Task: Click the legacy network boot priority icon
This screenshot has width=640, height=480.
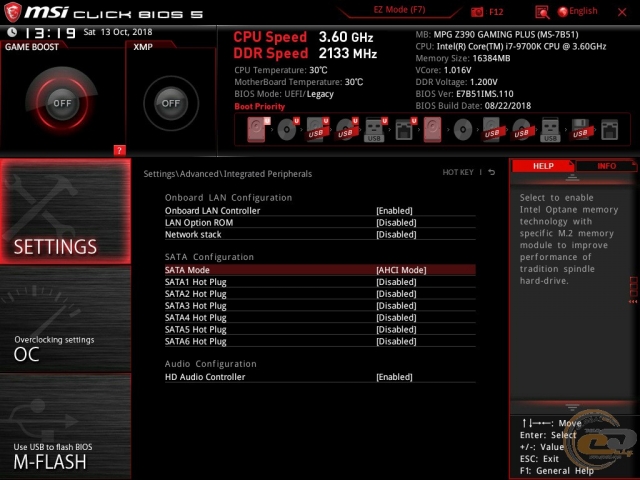Action: click(609, 130)
